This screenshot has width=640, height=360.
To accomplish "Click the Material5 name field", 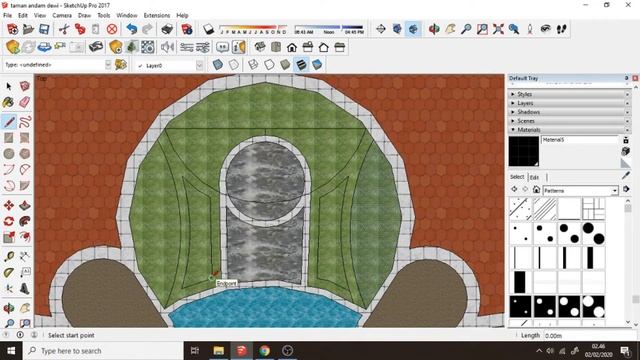I will [x=580, y=140].
